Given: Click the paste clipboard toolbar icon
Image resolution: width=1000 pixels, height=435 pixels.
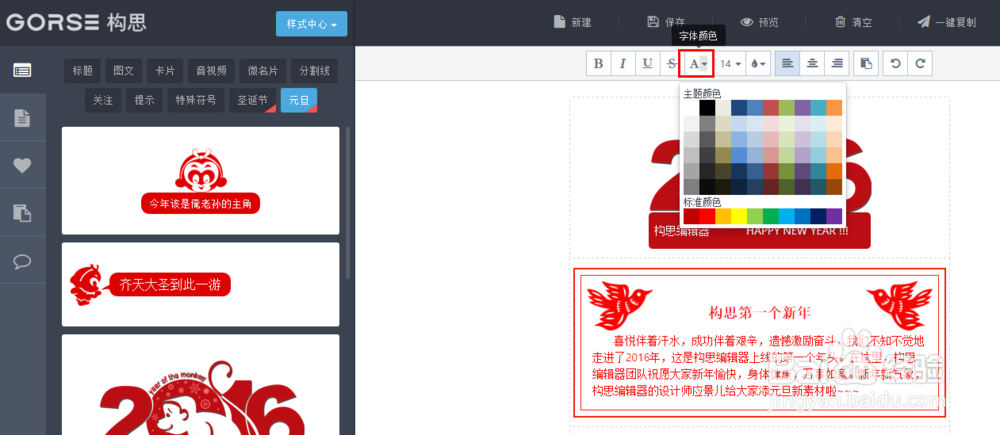Looking at the screenshot, I should click(866, 64).
